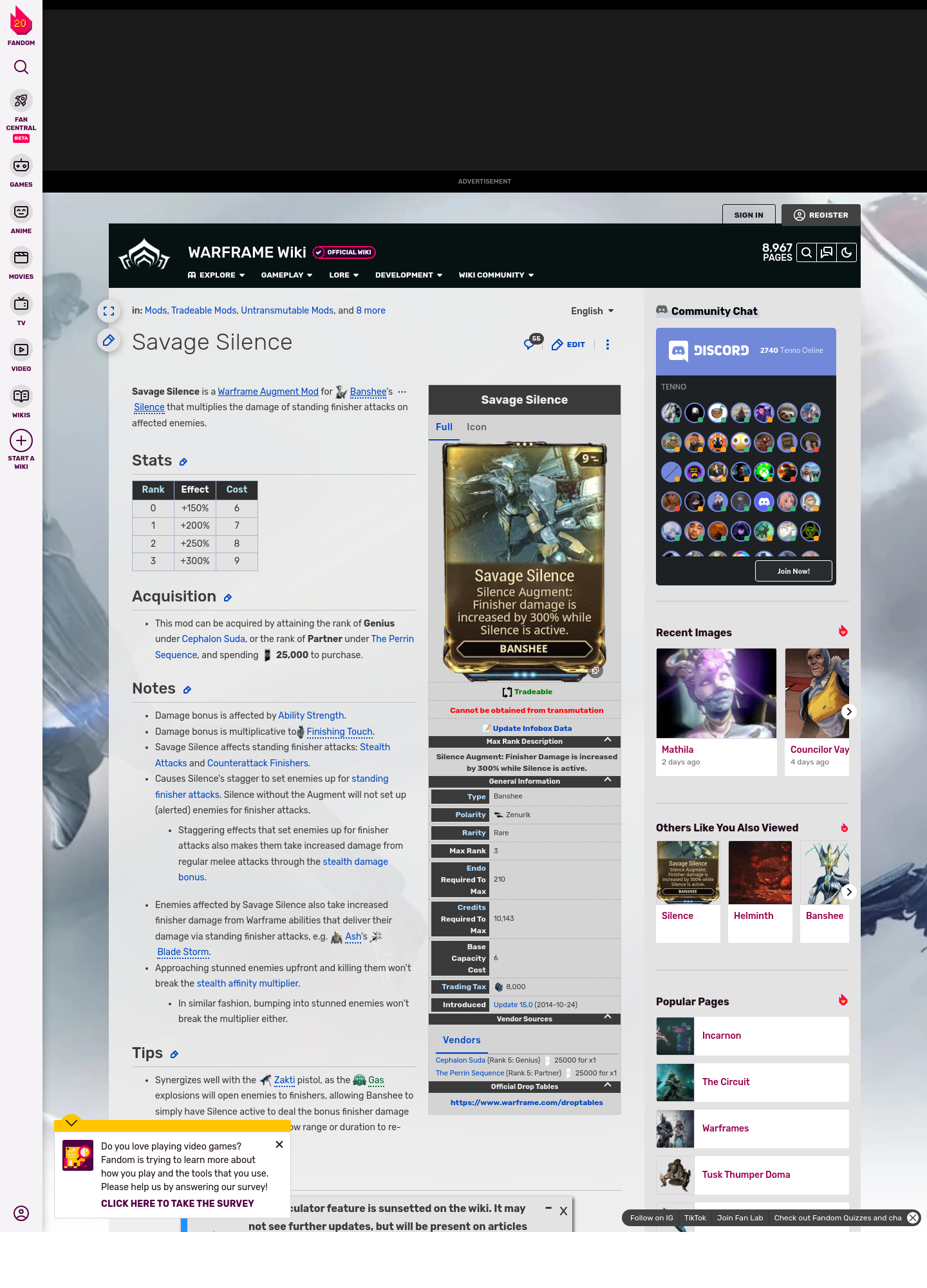927x1288 pixels.
Task: Open the warframe.com droptables link
Action: 527,1103
